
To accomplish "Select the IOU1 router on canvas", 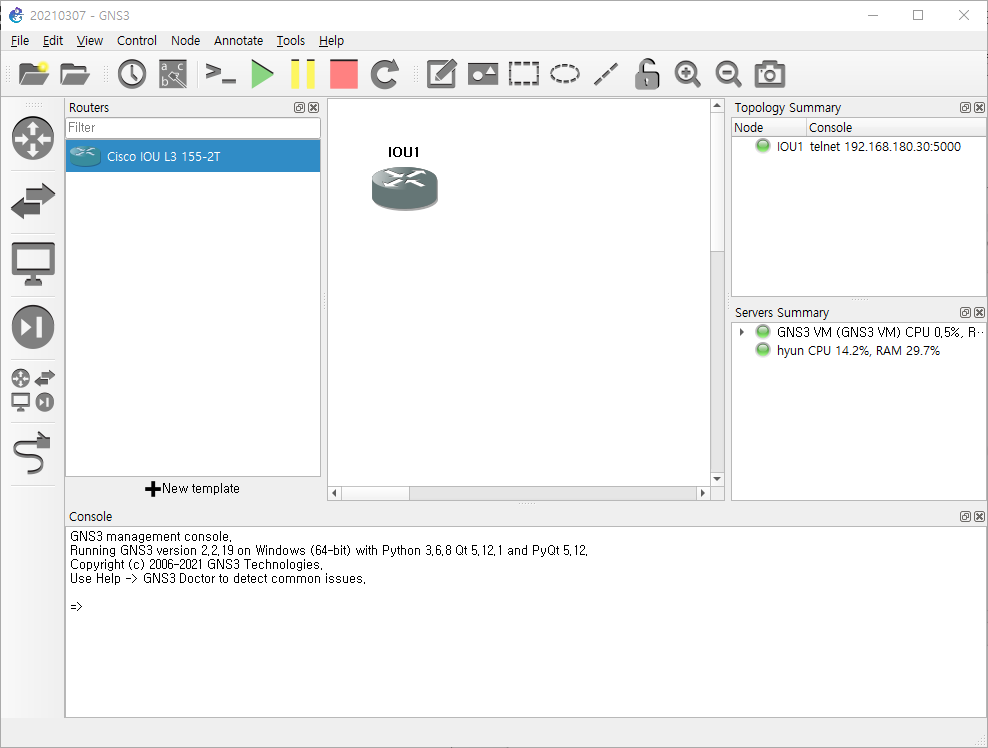I will (405, 188).
